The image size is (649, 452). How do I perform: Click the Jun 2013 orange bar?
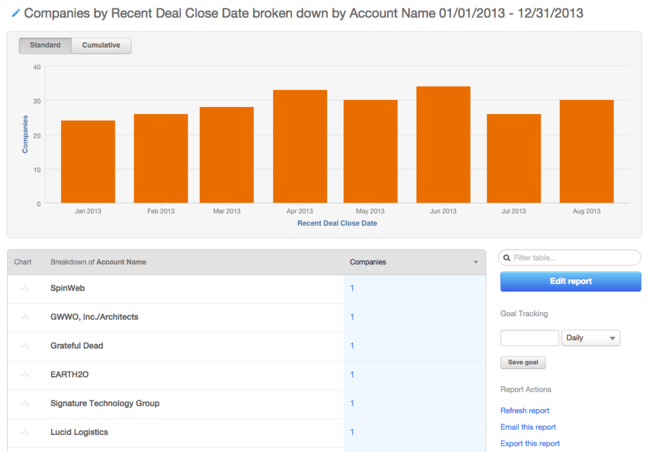point(443,145)
